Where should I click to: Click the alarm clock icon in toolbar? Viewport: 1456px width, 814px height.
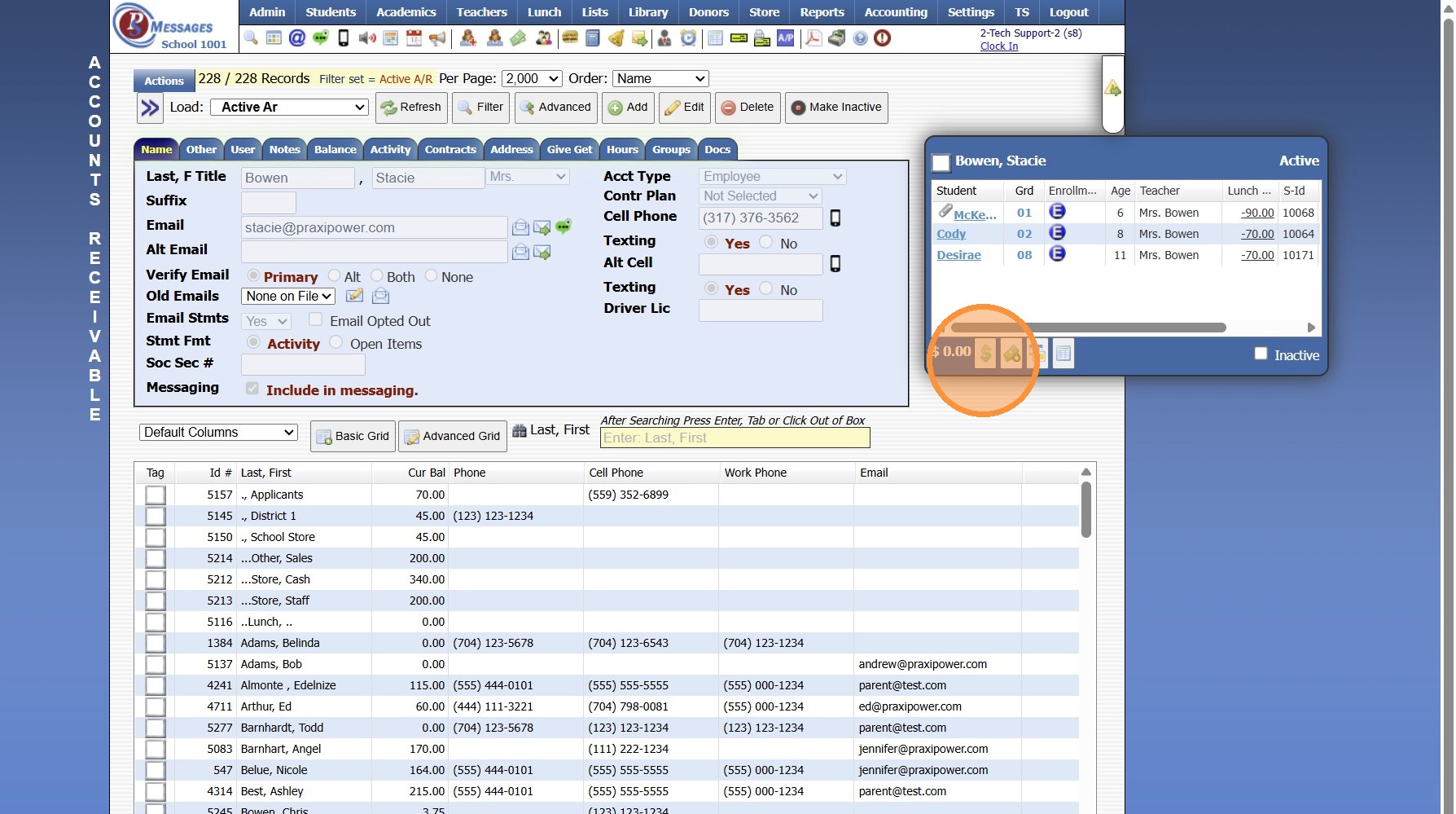[x=688, y=38]
